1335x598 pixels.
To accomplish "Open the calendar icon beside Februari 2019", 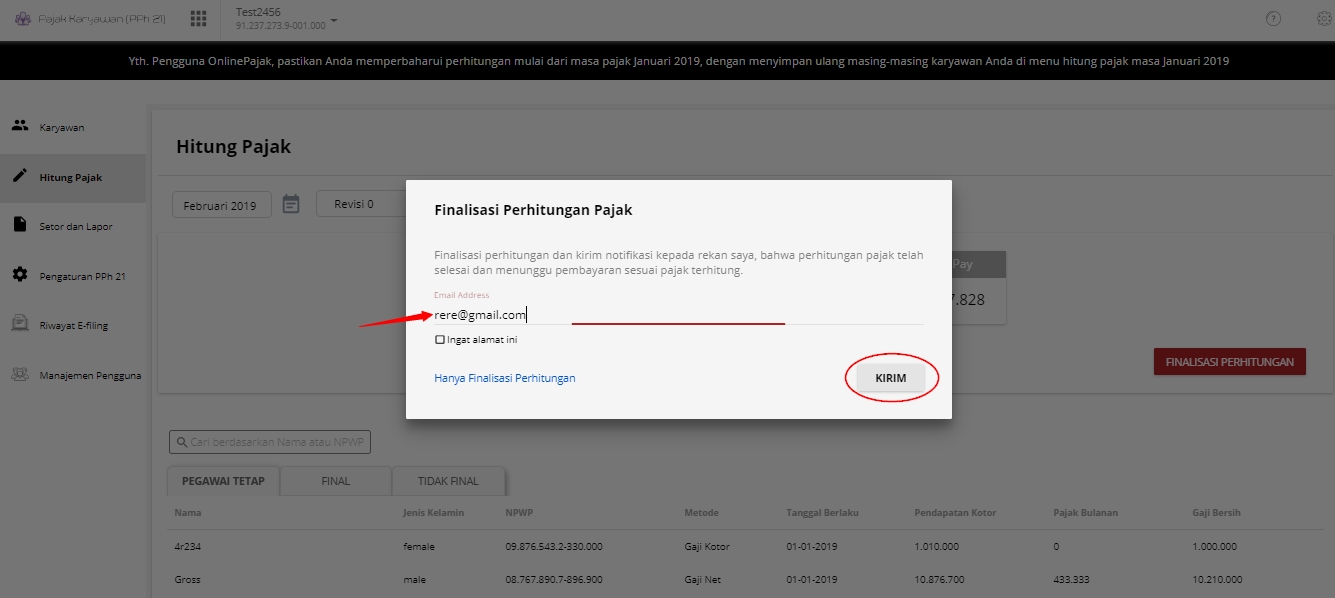I will [x=291, y=204].
